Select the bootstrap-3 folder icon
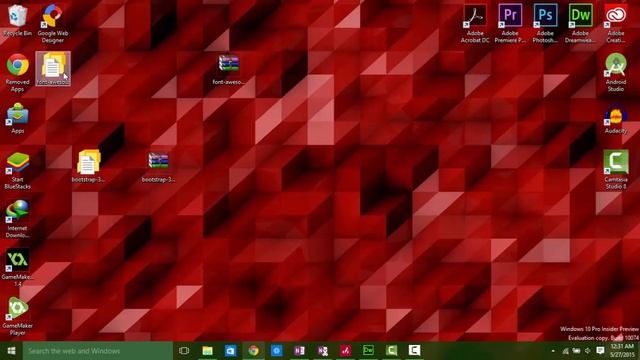 pyautogui.click(x=88, y=166)
